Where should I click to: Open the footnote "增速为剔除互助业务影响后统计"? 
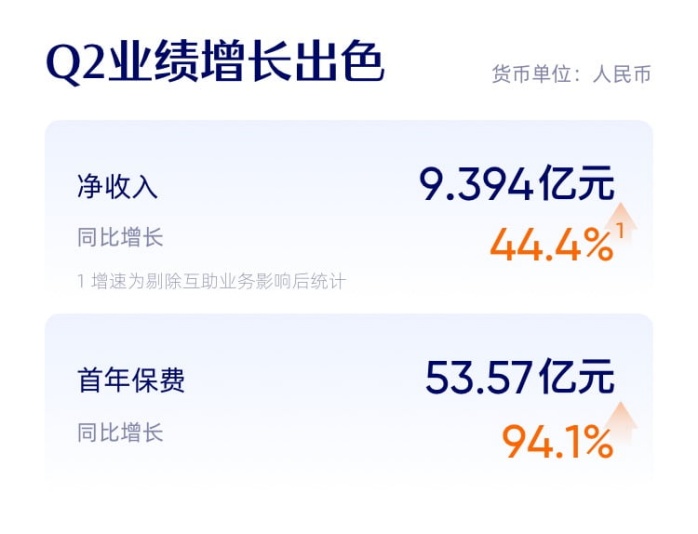point(218,281)
